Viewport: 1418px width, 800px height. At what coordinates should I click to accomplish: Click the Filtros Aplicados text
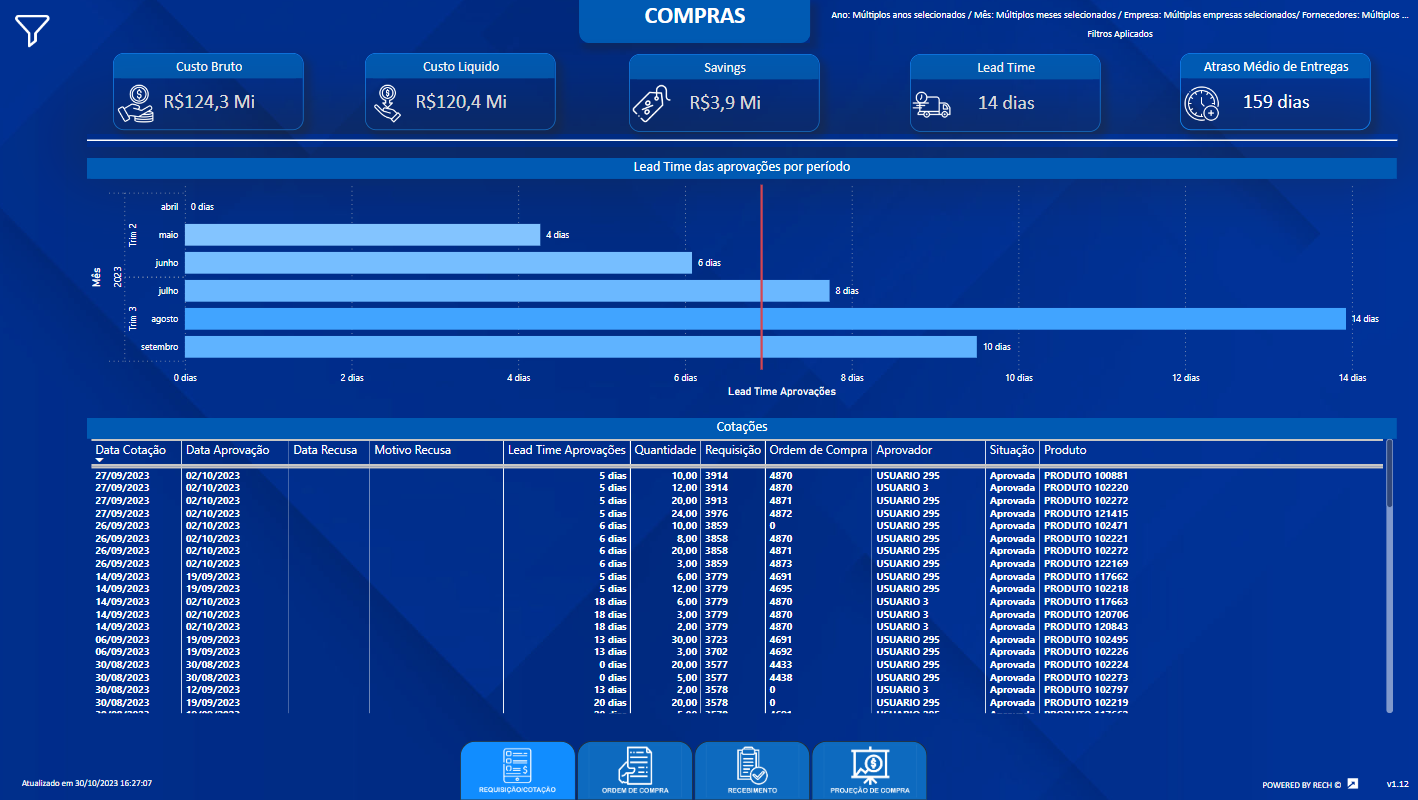pyautogui.click(x=1120, y=34)
